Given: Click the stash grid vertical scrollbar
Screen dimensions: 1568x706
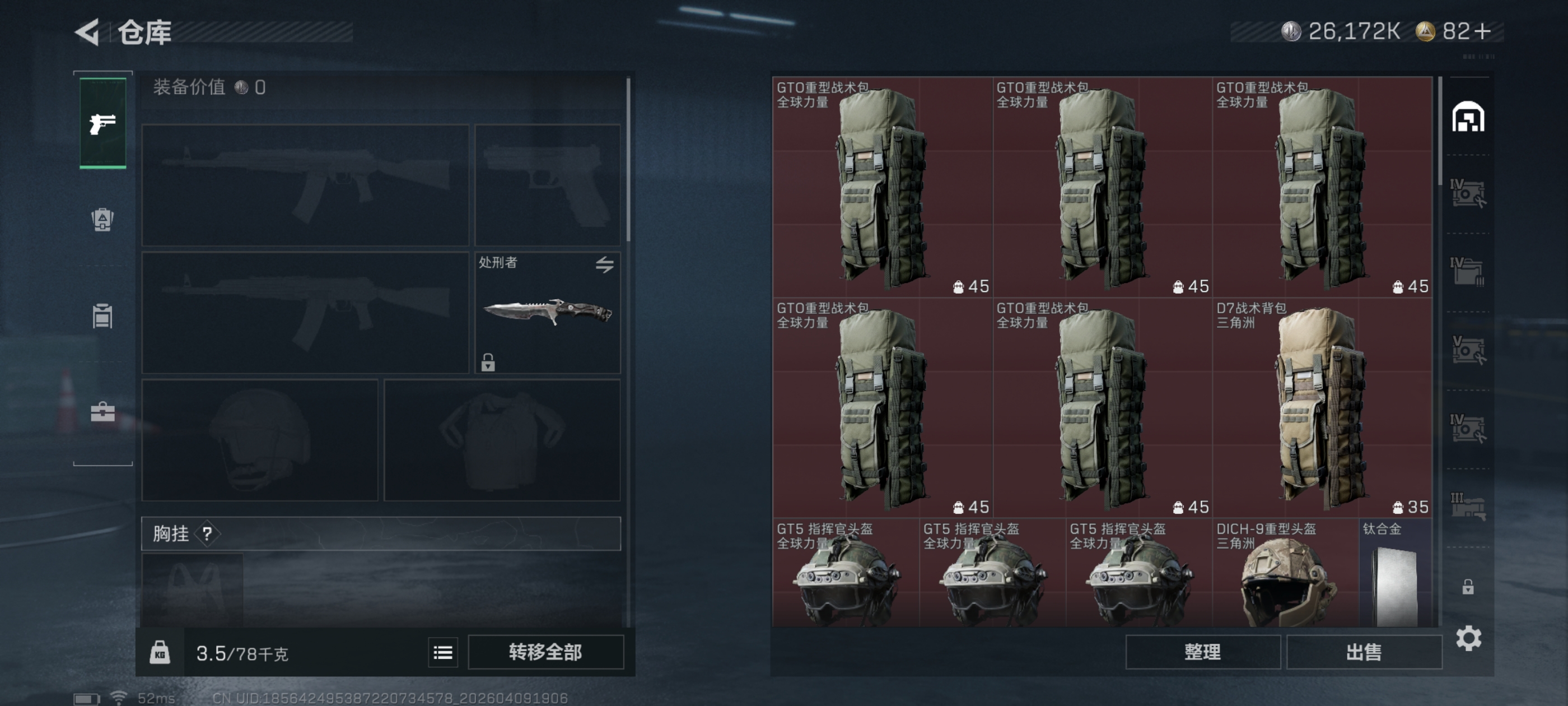Looking at the screenshot, I should [1440, 131].
